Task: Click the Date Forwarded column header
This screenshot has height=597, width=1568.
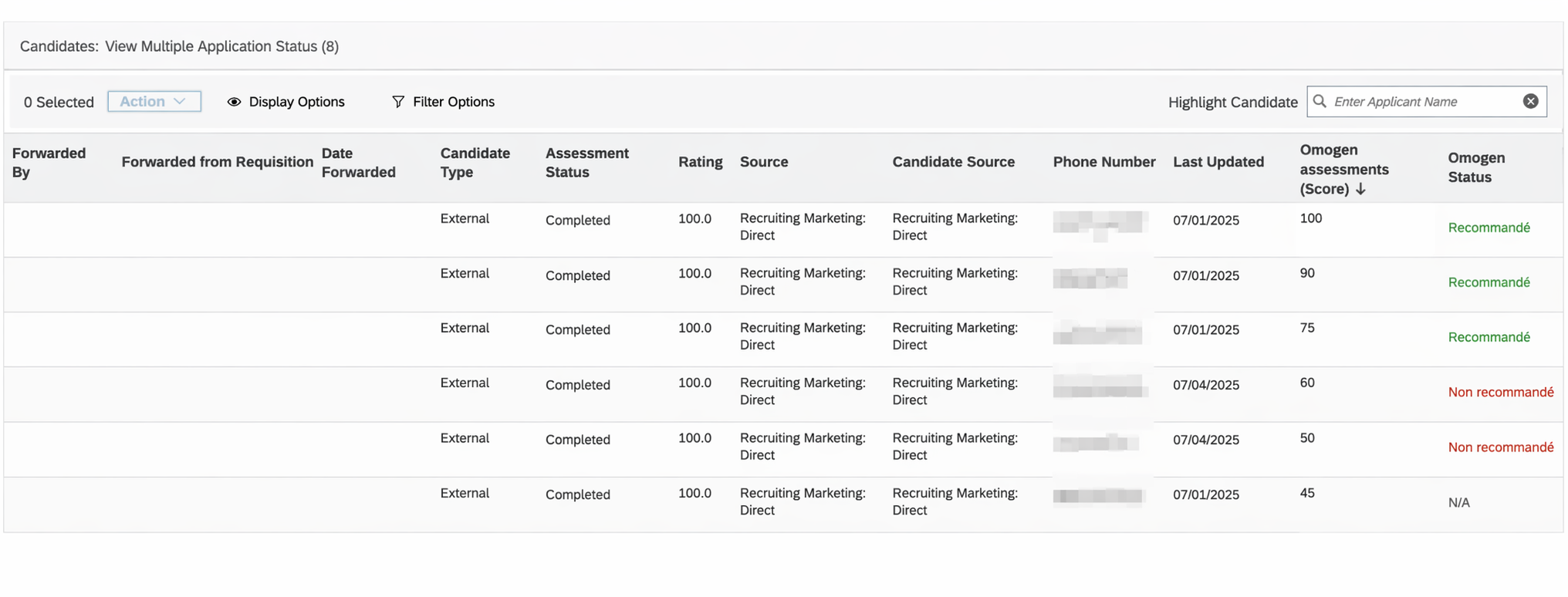Action: (358, 162)
